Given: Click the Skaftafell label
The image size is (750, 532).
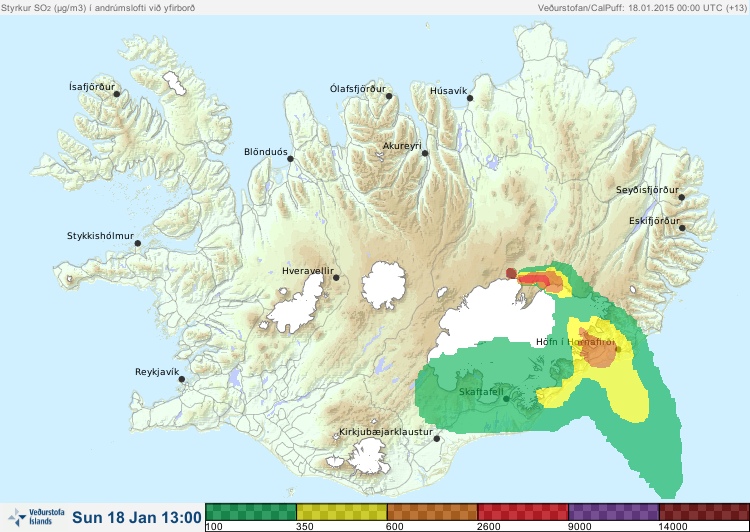Looking at the screenshot, I should pyautogui.click(x=481, y=392).
